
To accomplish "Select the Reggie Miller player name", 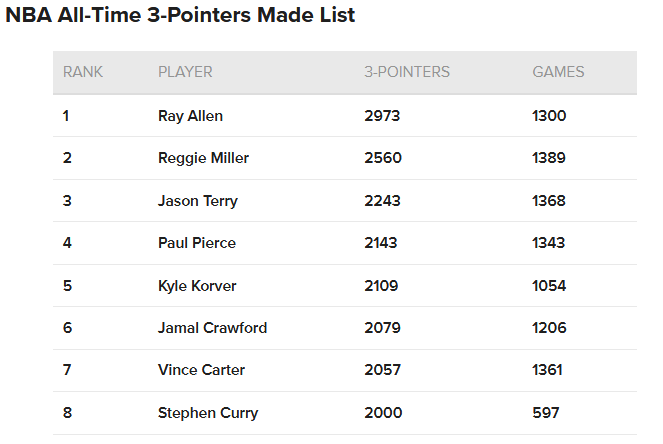I will (203, 158).
